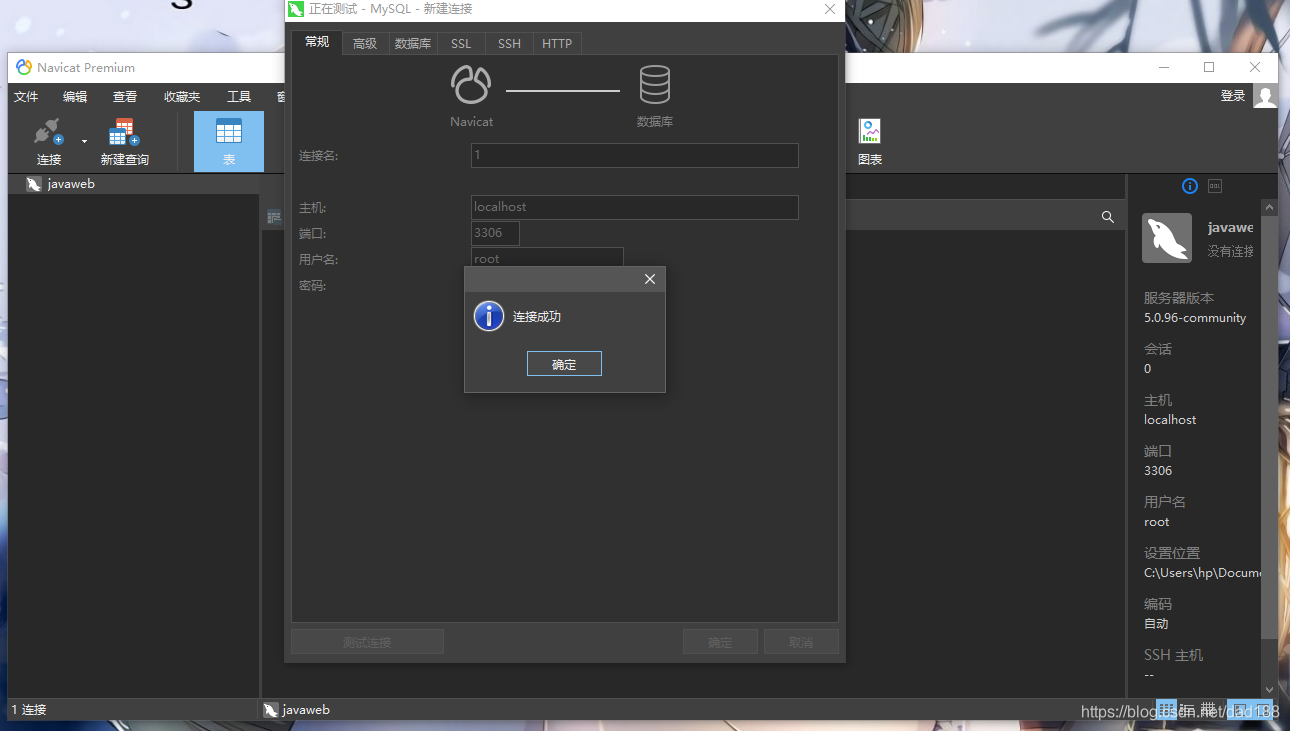Open the 收藏夹 menu
The image size is (1290, 731).
(182, 97)
